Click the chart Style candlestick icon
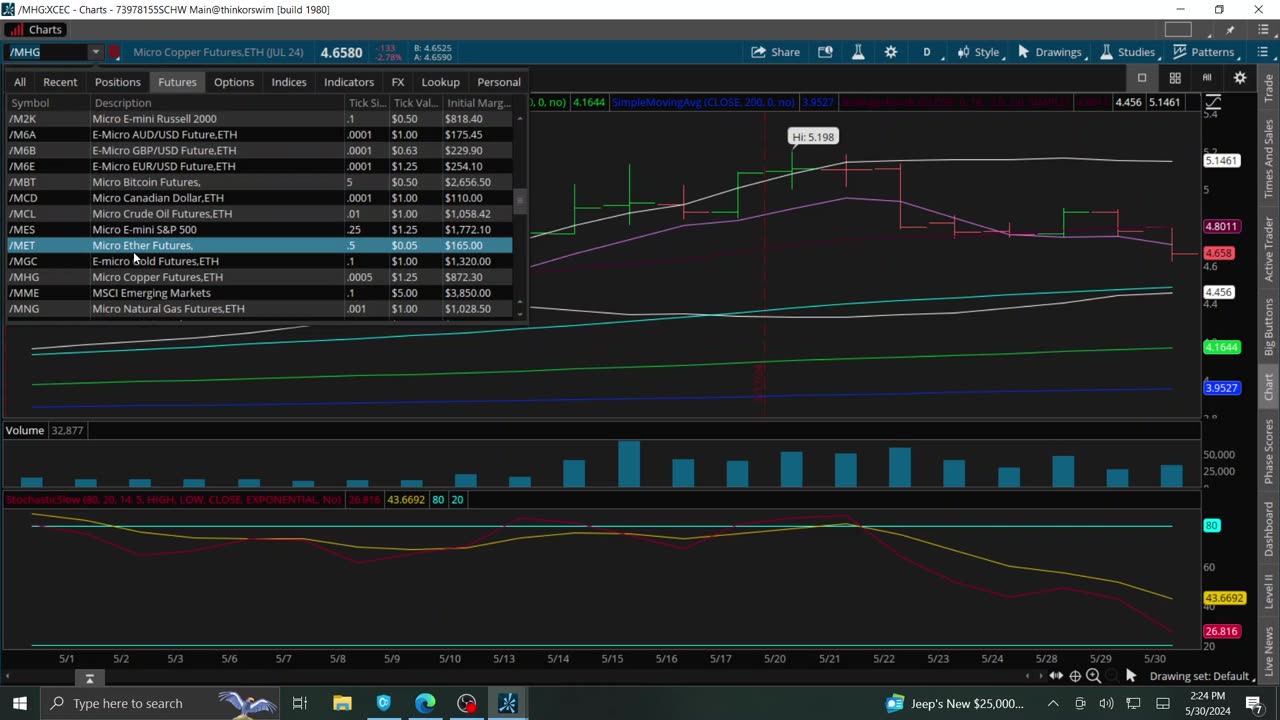This screenshot has width=1280, height=720. point(963,52)
